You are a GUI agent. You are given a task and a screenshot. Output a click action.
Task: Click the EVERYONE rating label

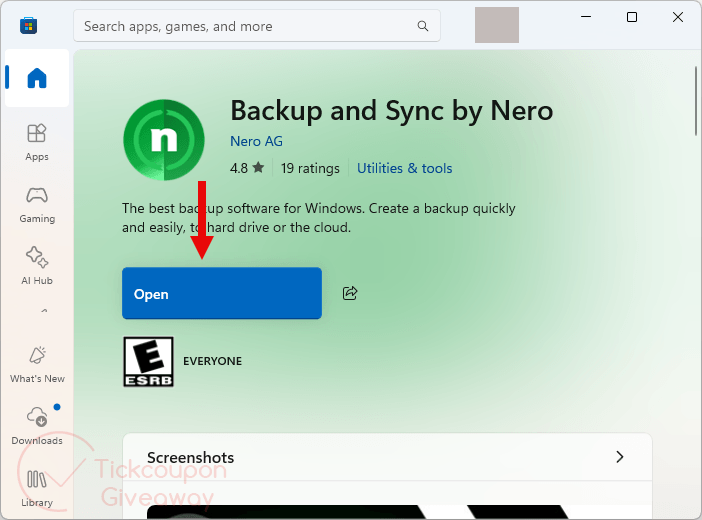[x=212, y=361]
